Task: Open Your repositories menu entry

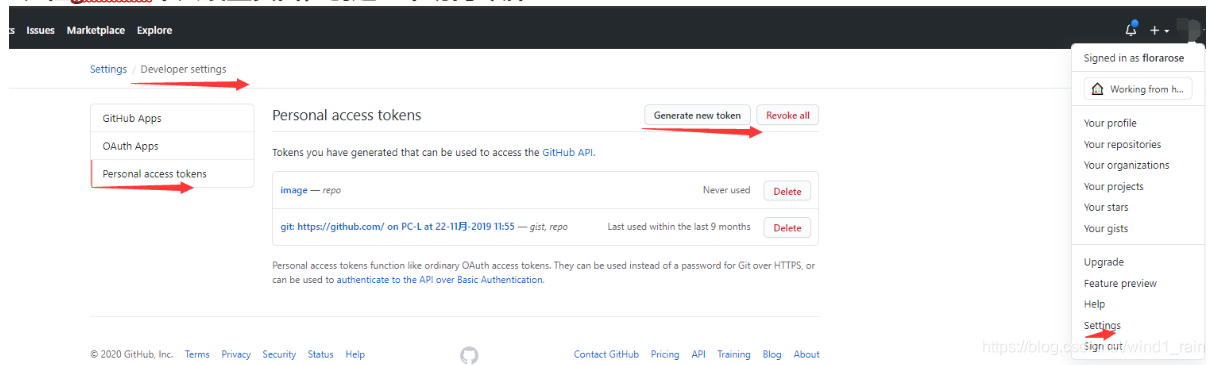Action: click(x=1122, y=144)
